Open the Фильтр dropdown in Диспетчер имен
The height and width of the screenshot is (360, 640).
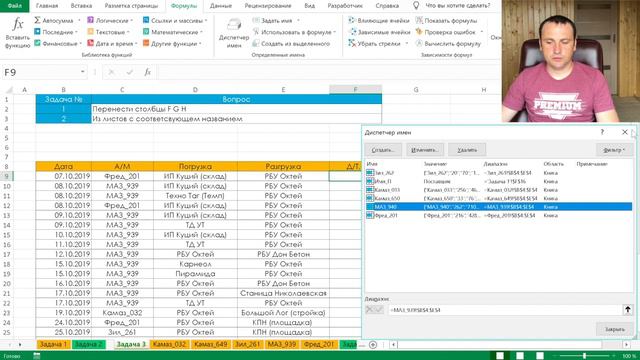coord(614,150)
